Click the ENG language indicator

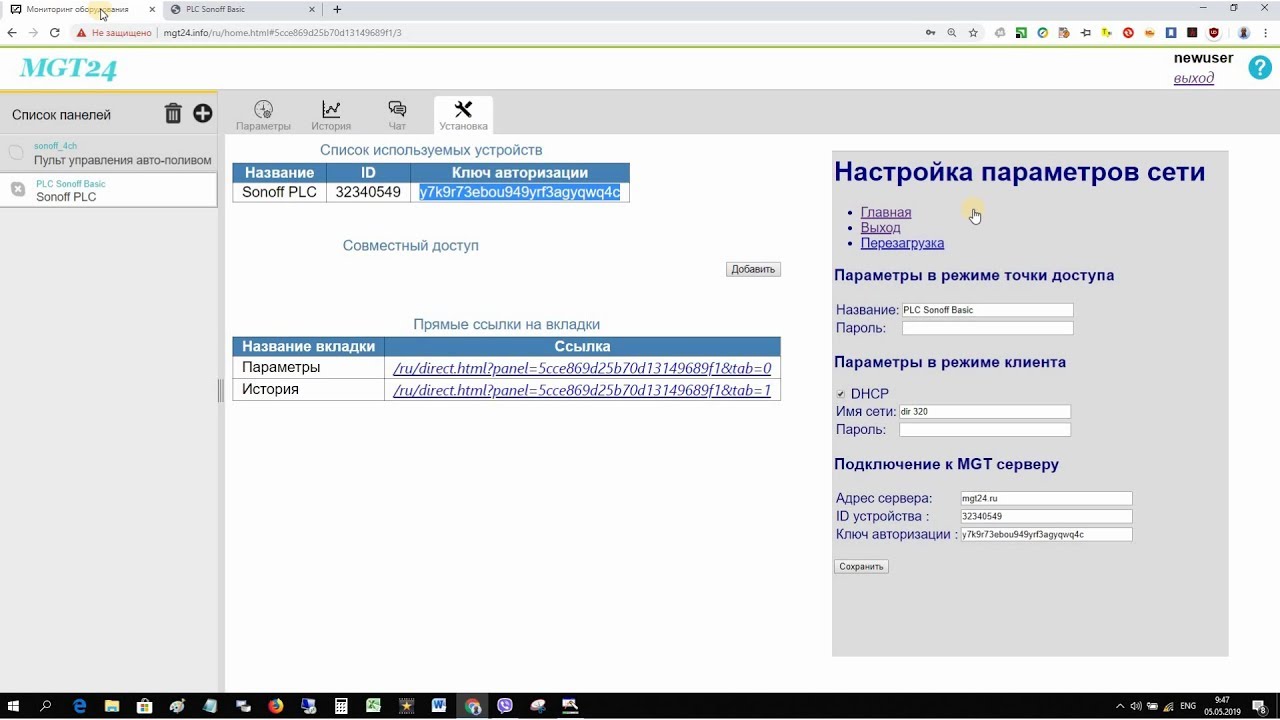coord(1188,706)
